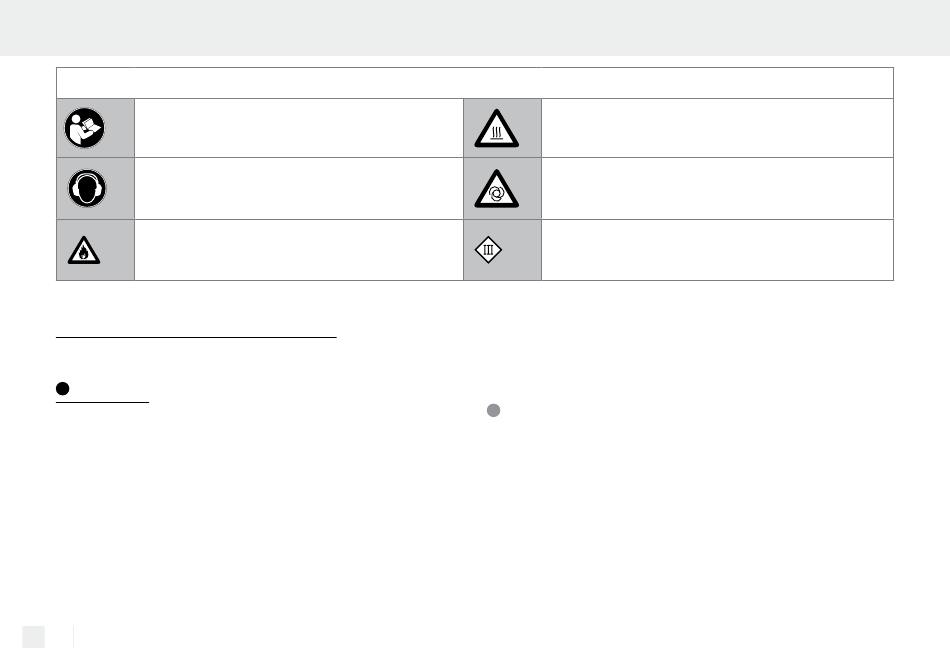The width and height of the screenshot is (950, 671).
Task: Select the protection class III diamond icon
Action: (x=488, y=250)
